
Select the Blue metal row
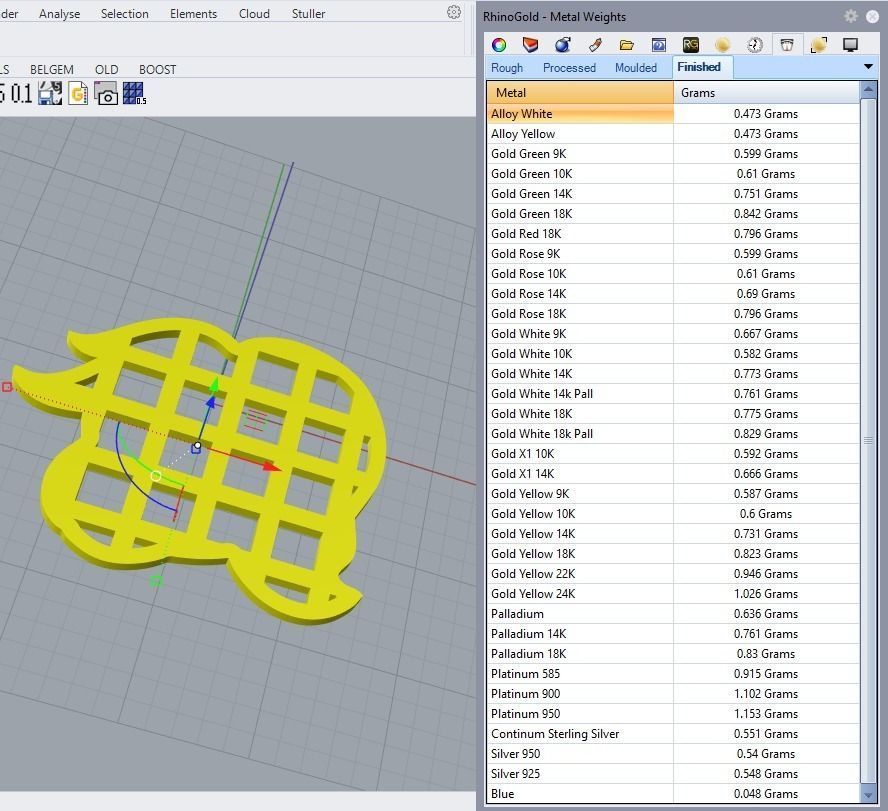coord(673,794)
